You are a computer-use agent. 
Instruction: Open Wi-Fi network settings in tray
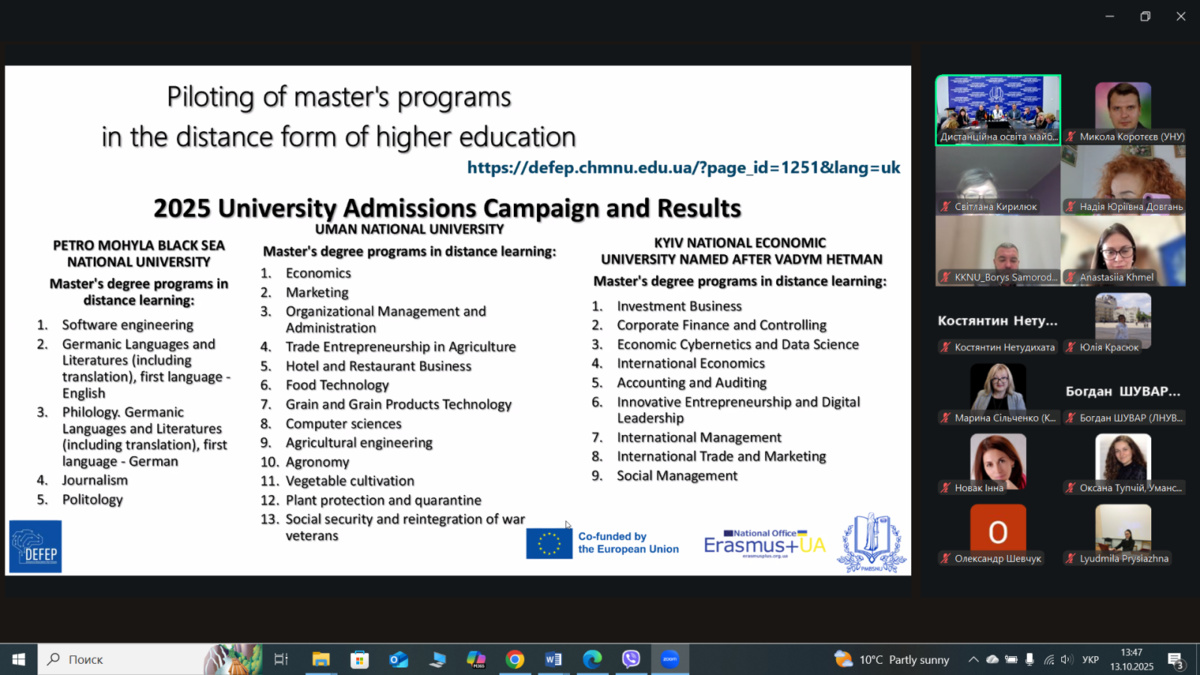[1048, 660]
